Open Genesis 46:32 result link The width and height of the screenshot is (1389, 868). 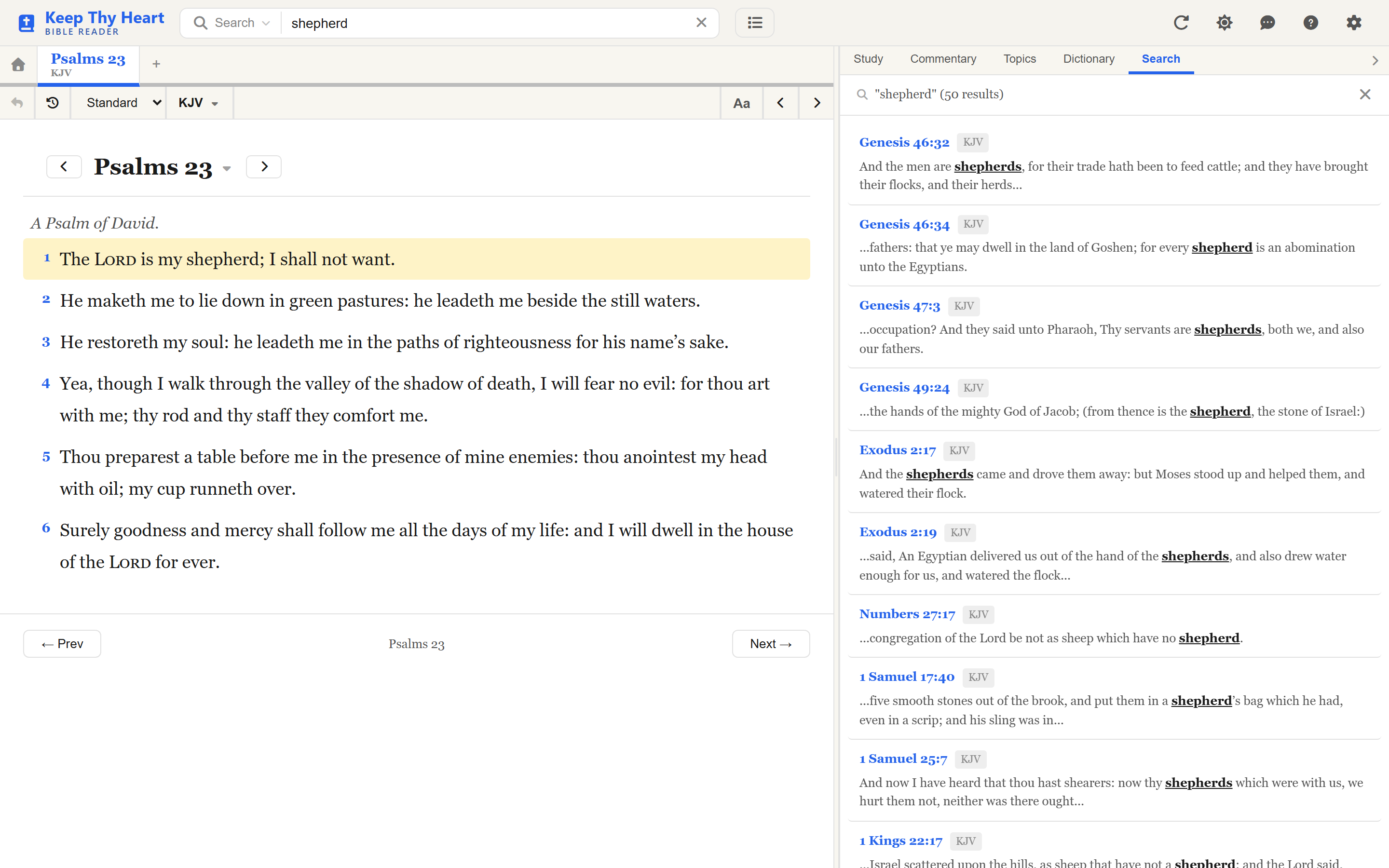click(904, 142)
